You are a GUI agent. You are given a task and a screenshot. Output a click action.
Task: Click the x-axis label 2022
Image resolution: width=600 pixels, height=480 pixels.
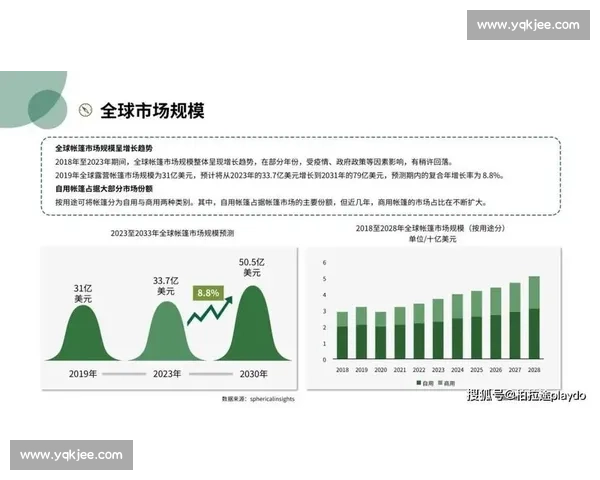(419, 370)
